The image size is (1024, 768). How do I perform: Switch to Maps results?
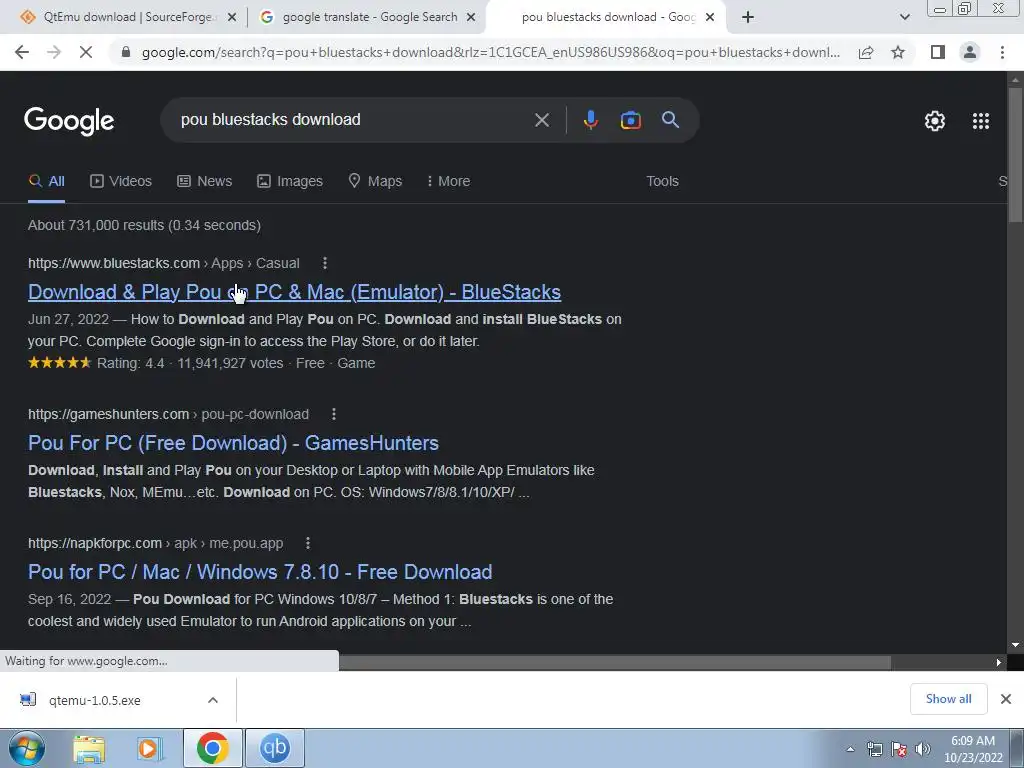(x=375, y=181)
